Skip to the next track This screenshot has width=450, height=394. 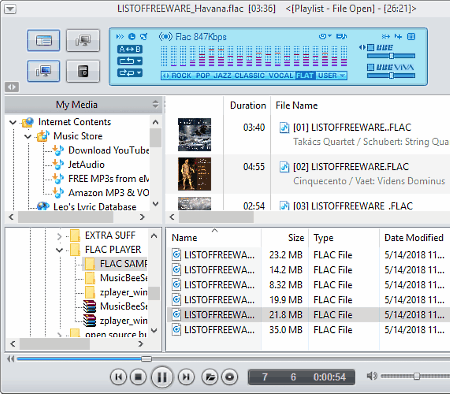186,377
